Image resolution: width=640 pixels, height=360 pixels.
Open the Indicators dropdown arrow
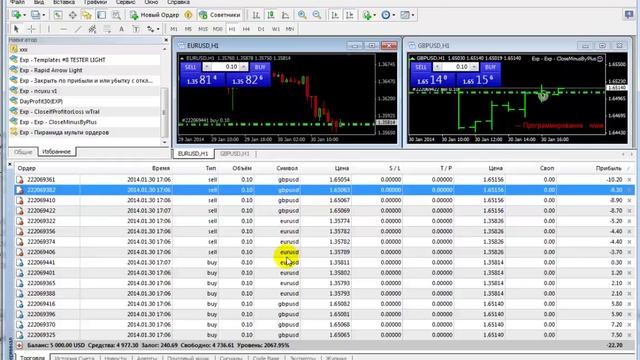coord(375,16)
